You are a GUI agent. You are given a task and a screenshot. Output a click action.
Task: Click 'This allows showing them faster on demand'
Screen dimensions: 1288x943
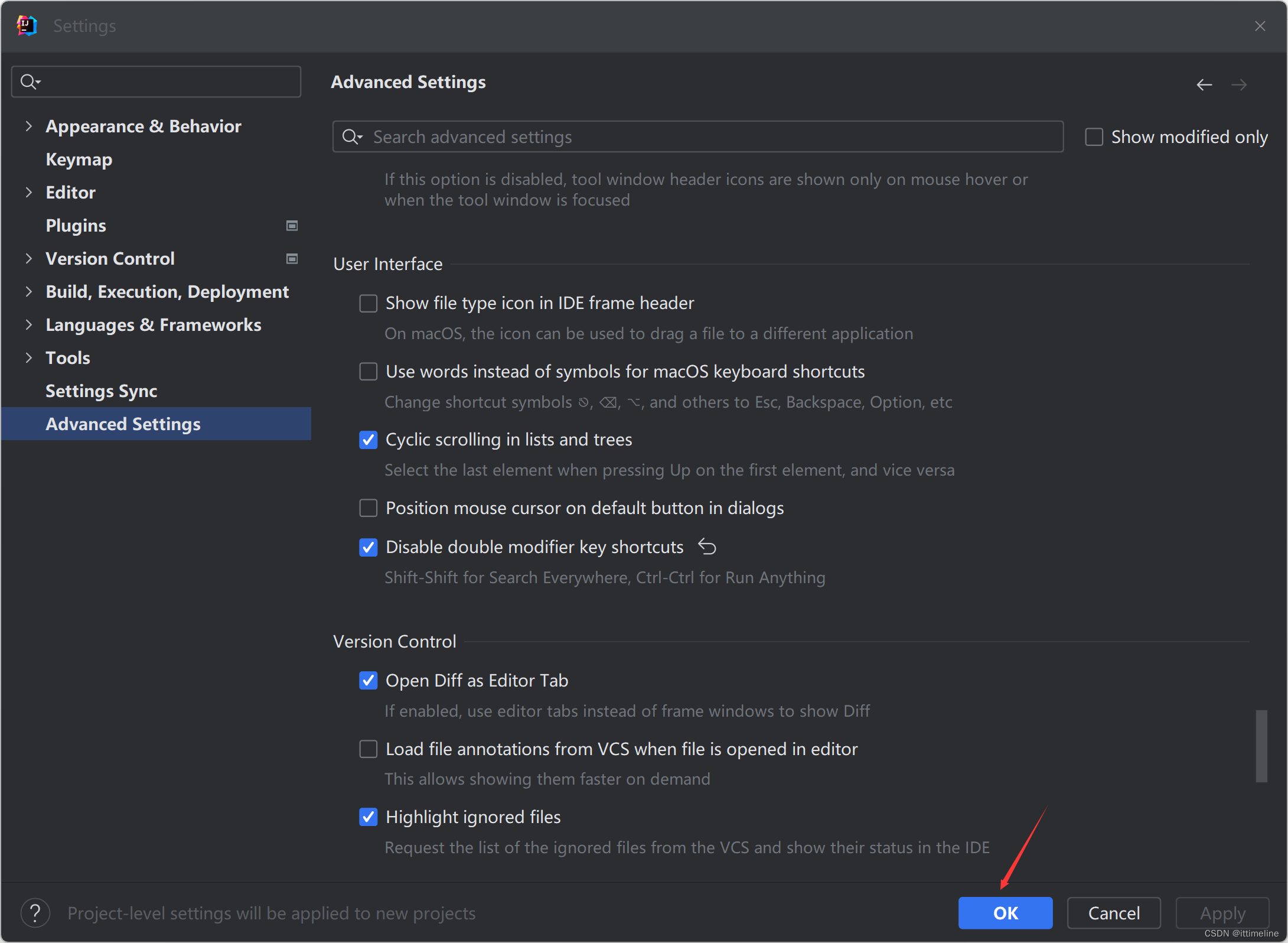tap(547, 779)
